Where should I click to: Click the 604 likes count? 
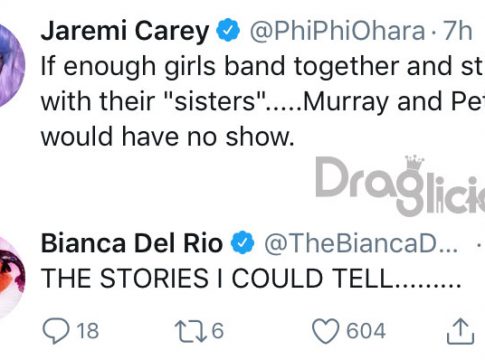[x=366, y=331]
